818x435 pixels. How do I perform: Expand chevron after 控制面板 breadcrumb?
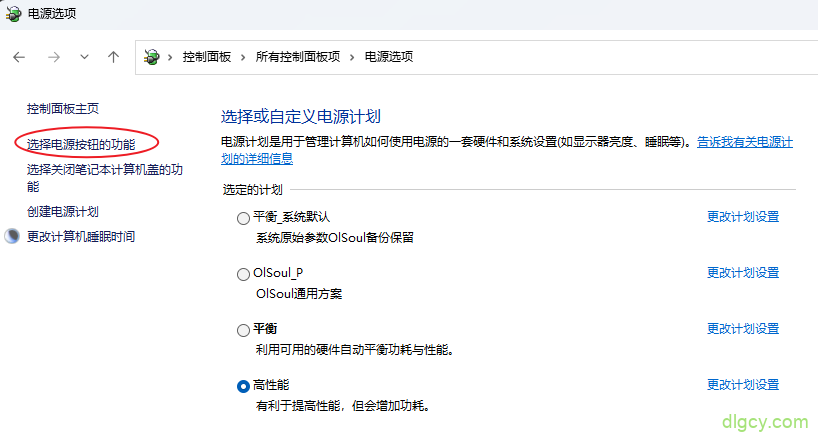click(244, 57)
